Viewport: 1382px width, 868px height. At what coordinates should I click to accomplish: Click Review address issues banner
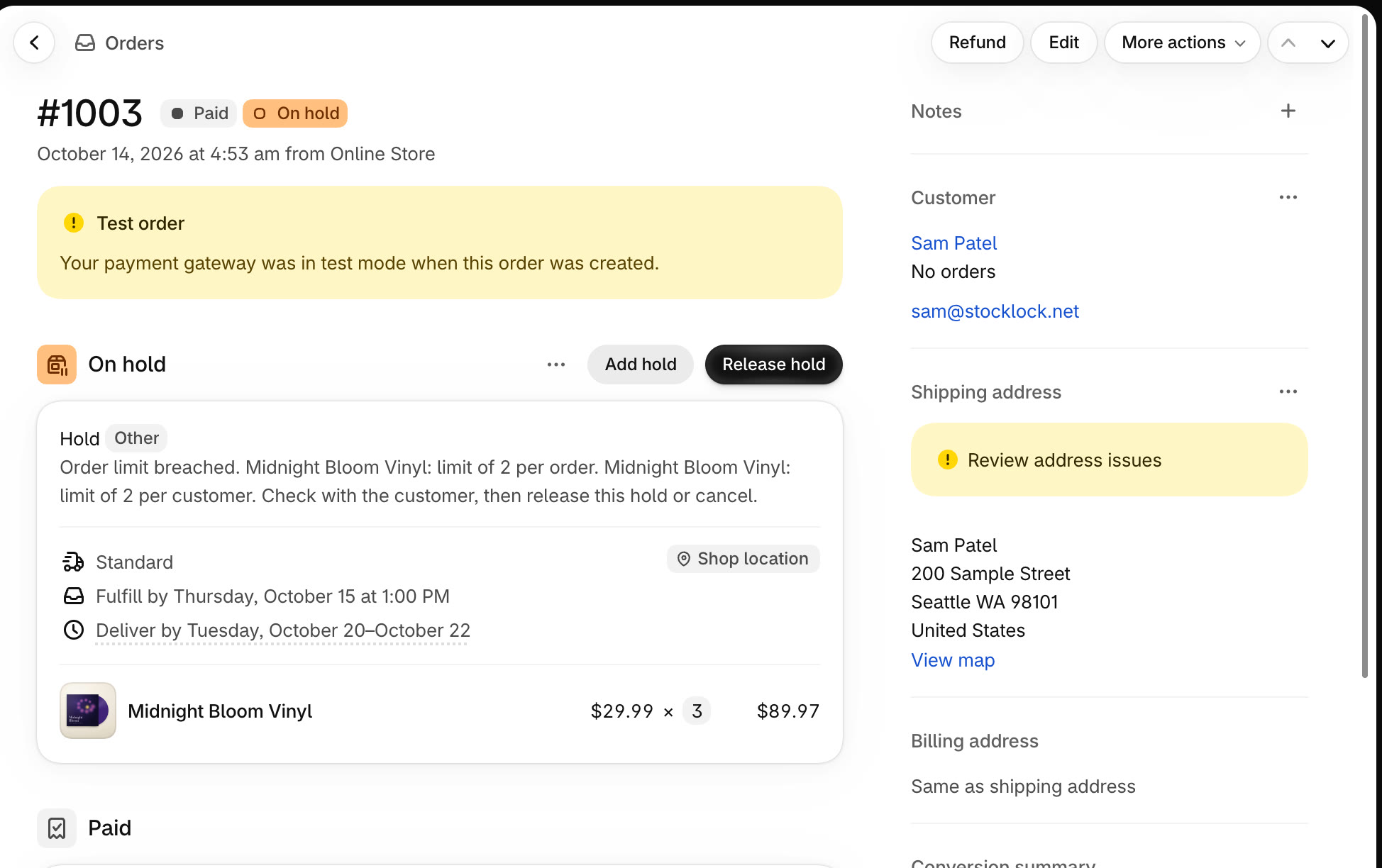tap(1109, 460)
